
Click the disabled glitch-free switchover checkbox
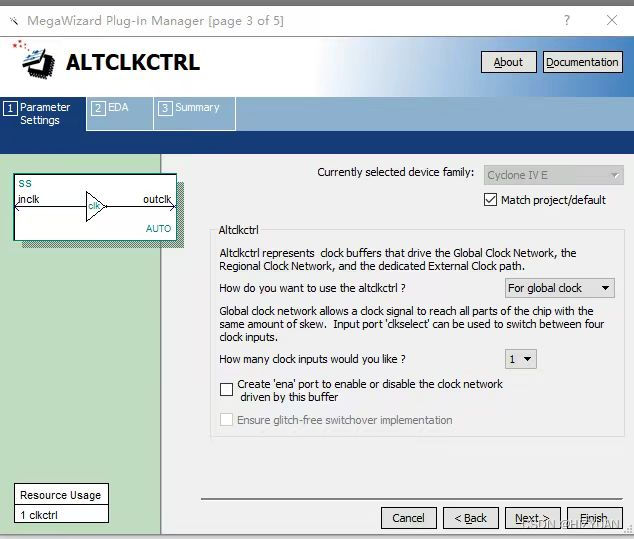coord(226,420)
